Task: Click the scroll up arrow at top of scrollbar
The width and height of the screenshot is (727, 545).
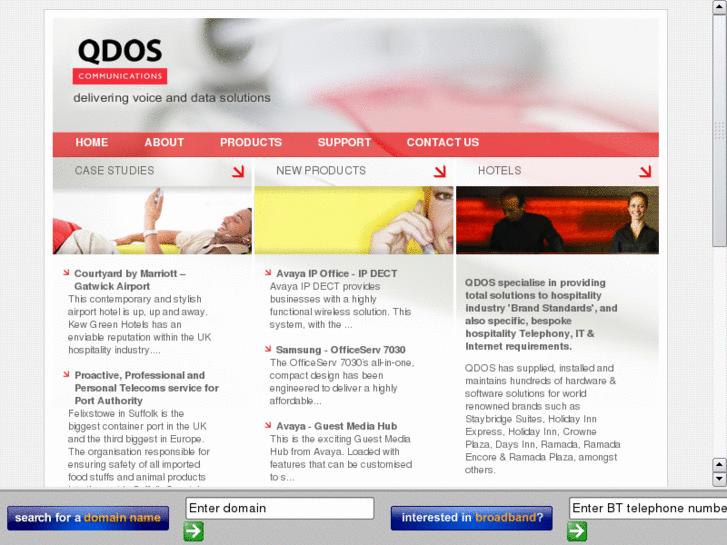Action: (x=720, y=7)
